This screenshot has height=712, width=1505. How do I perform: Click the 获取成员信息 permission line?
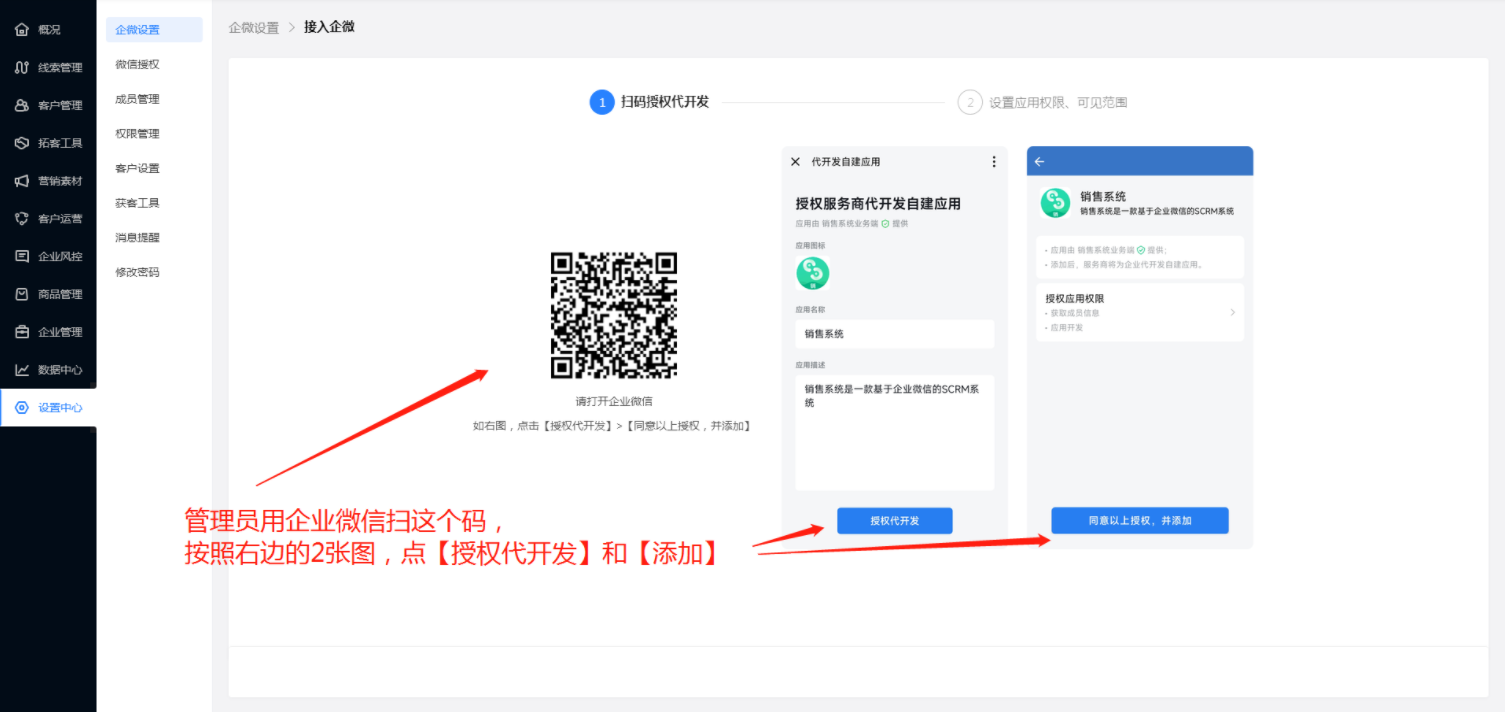(x=1073, y=313)
